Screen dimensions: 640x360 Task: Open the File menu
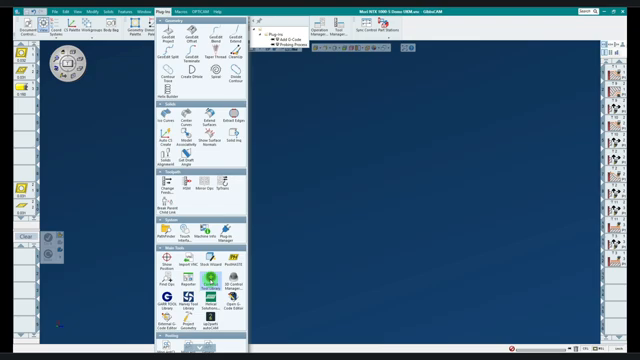[x=55, y=12]
